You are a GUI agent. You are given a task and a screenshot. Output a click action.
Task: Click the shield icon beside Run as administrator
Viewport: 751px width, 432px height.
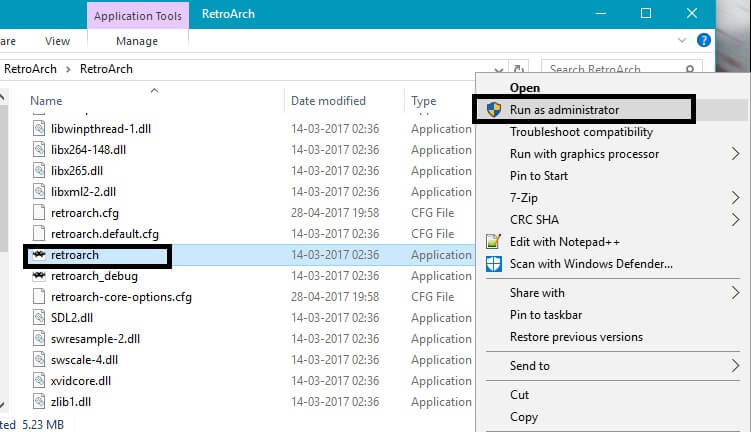[x=494, y=110]
